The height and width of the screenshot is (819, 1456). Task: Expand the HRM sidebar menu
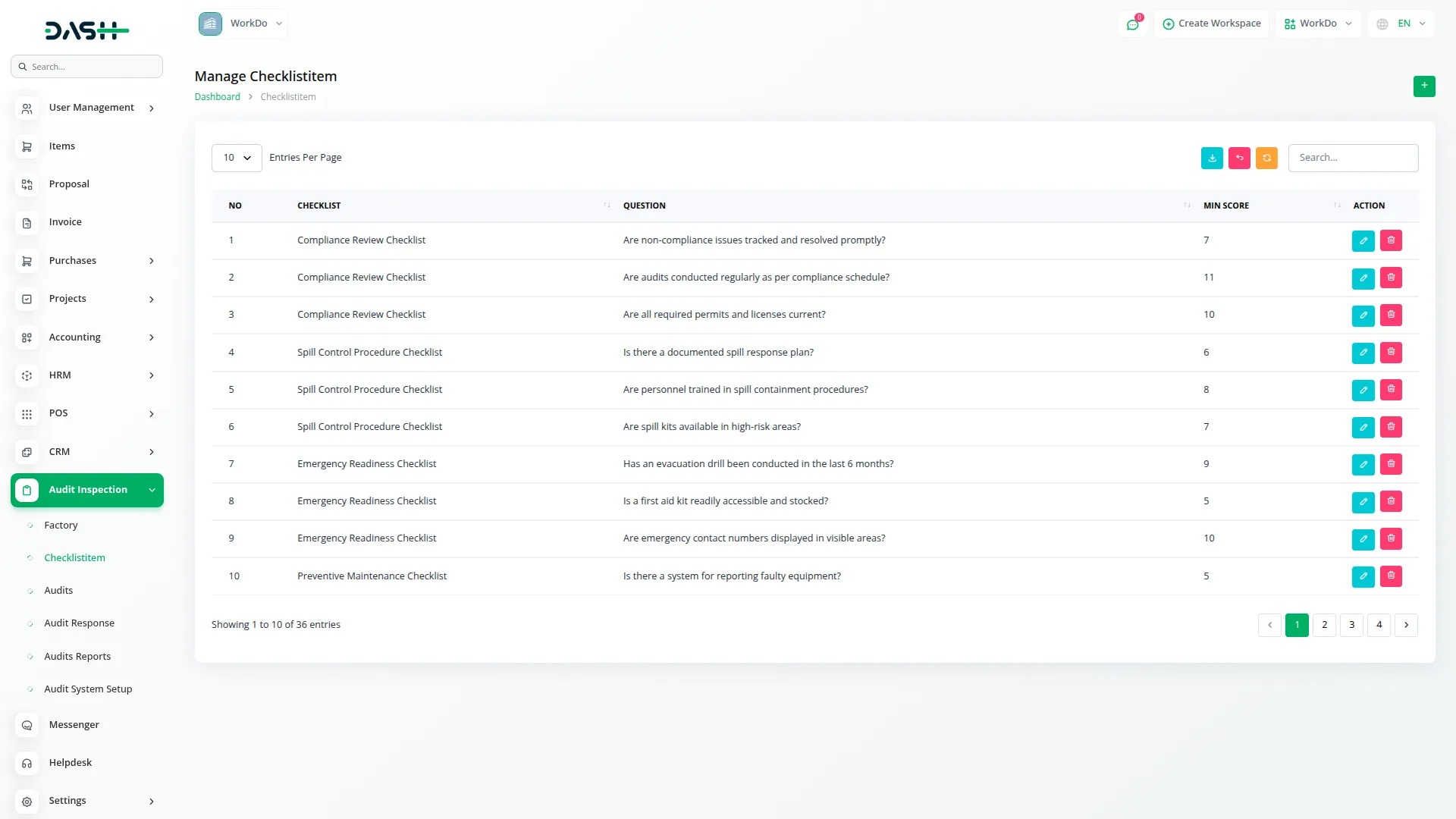87,375
